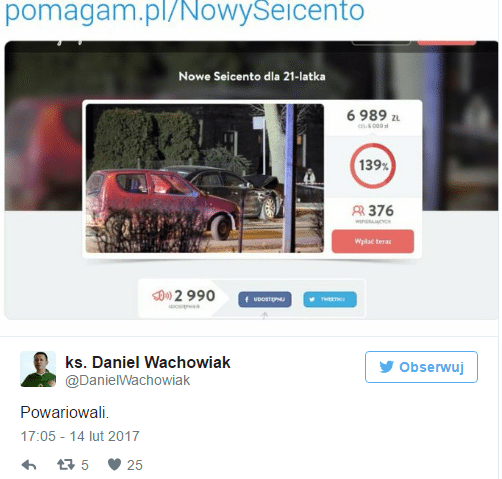Open the @DanielWachowiak handle
Screen dimensions: 502x479
(x=128, y=380)
